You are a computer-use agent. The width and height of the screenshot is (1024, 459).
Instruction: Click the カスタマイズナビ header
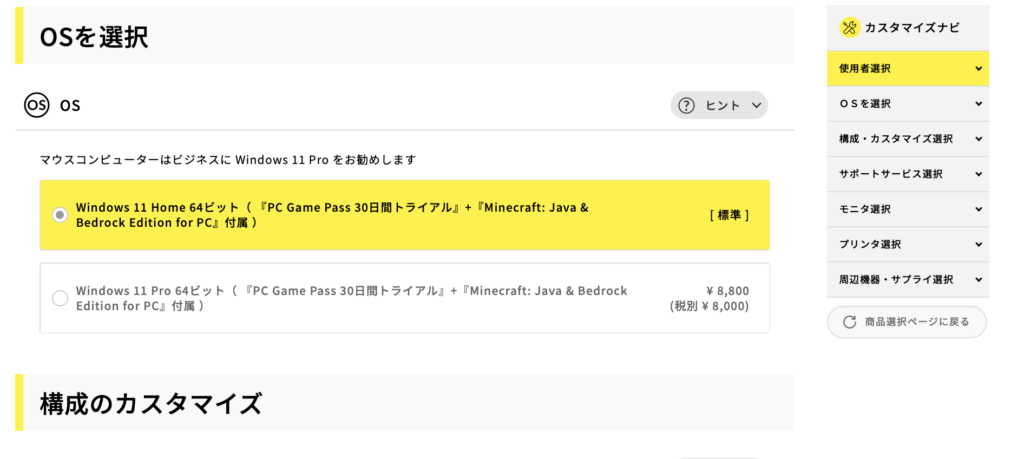tap(910, 28)
